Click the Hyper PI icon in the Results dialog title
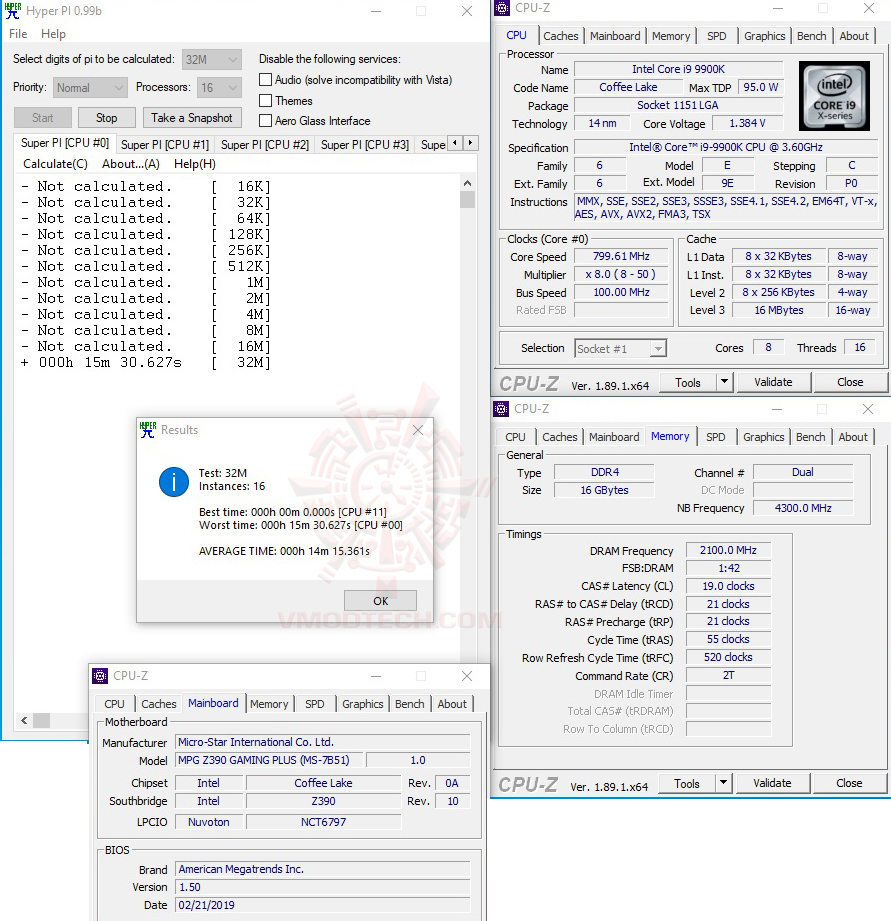This screenshot has height=921, width=891. (148, 430)
